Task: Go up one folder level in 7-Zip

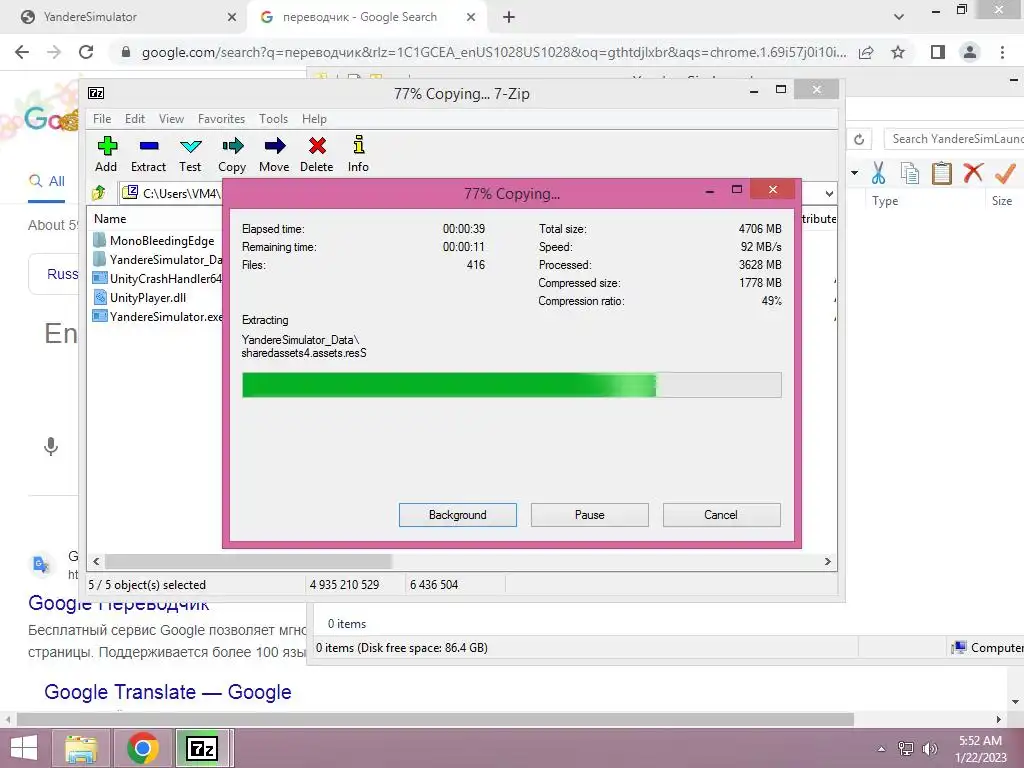Action: point(99,193)
